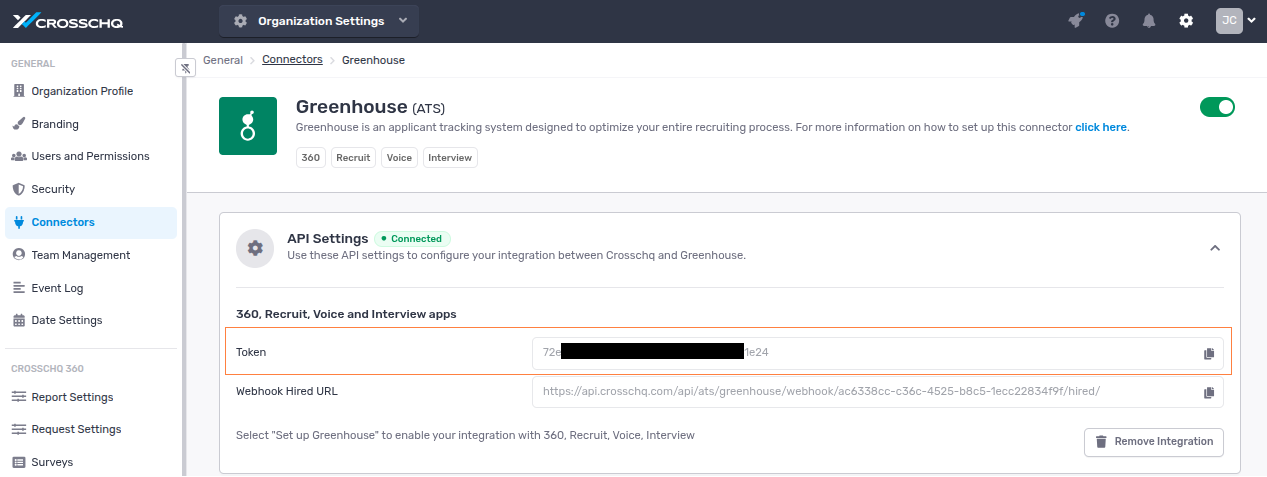Copy the Token value
The image size is (1267, 477).
coord(1208,354)
